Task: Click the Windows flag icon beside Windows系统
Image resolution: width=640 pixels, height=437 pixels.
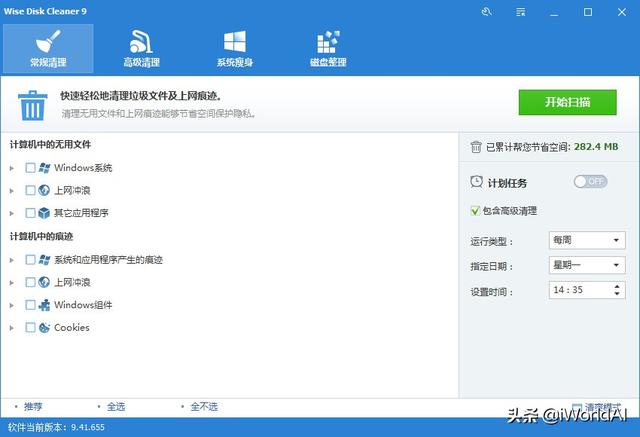Action: [x=44, y=168]
